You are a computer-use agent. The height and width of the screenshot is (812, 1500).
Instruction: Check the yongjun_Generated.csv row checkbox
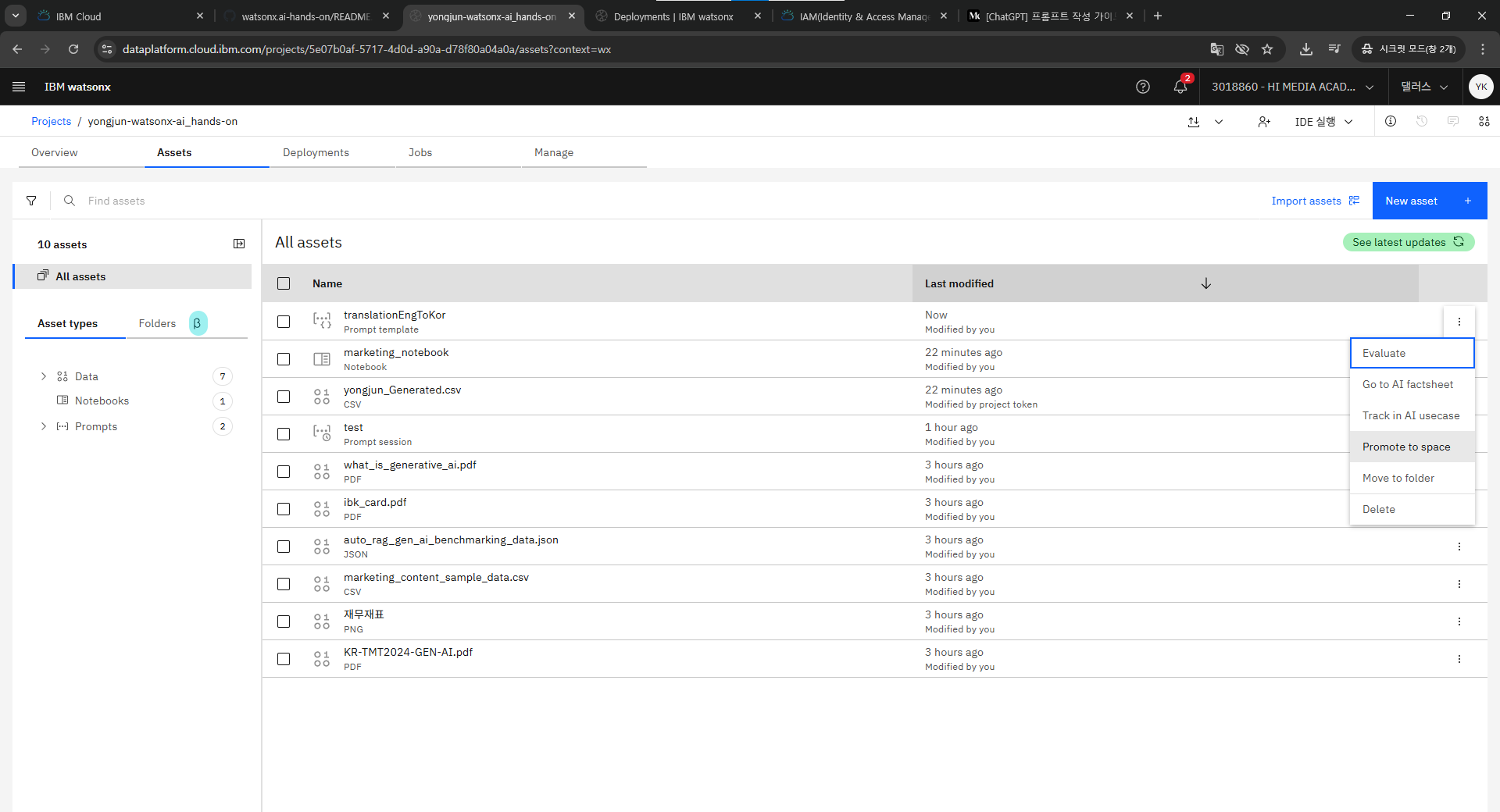(284, 397)
